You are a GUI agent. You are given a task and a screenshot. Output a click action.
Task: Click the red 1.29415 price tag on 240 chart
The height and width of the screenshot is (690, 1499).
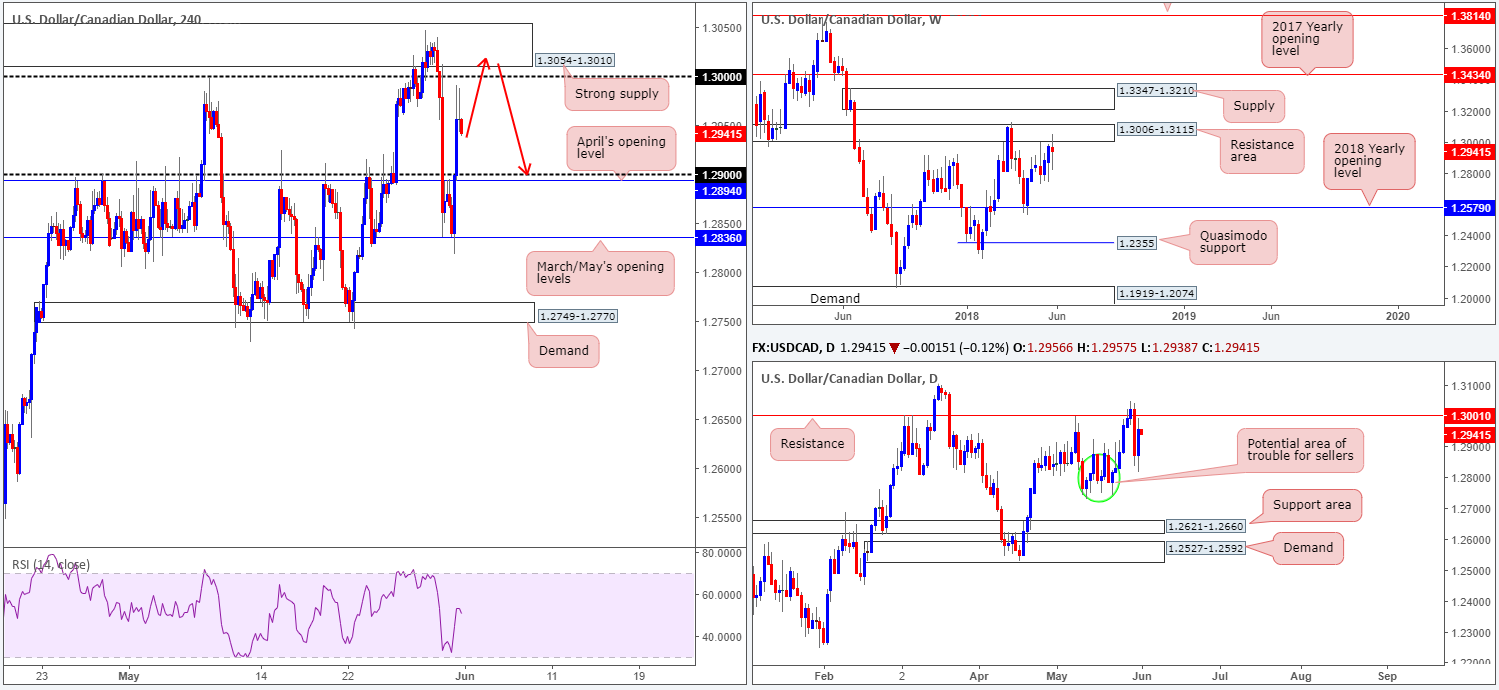click(721, 134)
